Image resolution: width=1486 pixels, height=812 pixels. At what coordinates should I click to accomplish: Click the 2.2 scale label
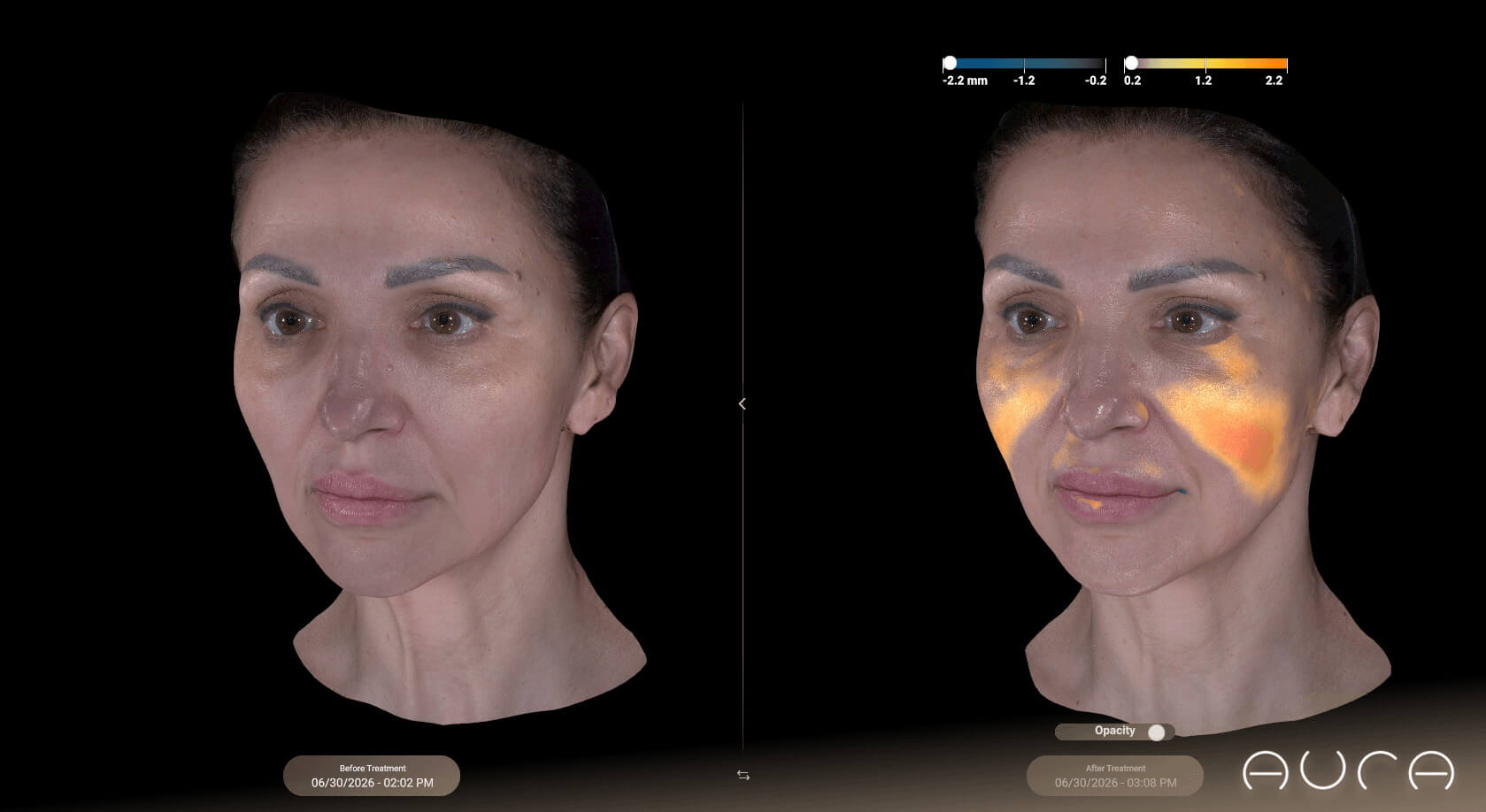point(1274,80)
